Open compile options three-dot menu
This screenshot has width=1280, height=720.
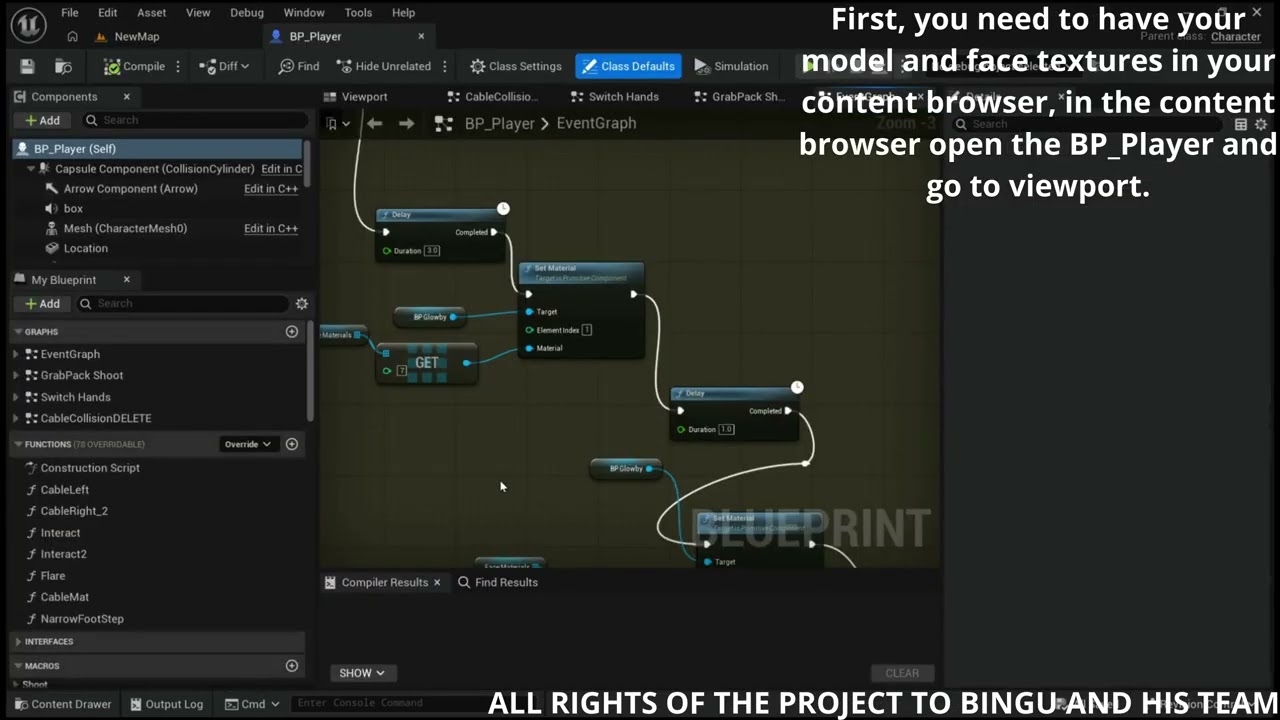178,66
